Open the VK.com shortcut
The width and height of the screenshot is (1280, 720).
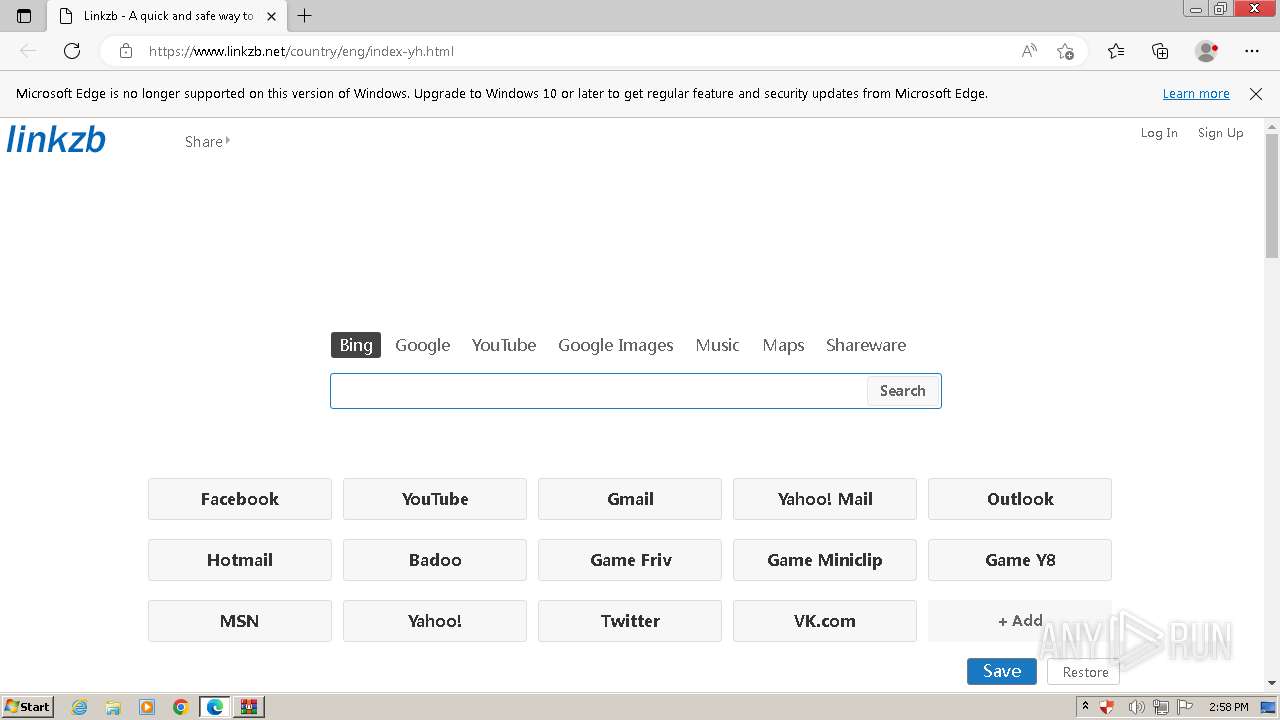(825, 621)
